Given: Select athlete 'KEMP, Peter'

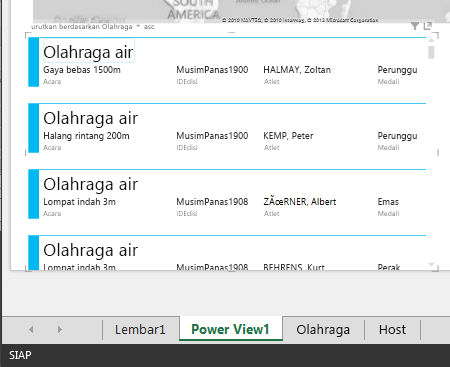Looking at the screenshot, I should (288, 136).
